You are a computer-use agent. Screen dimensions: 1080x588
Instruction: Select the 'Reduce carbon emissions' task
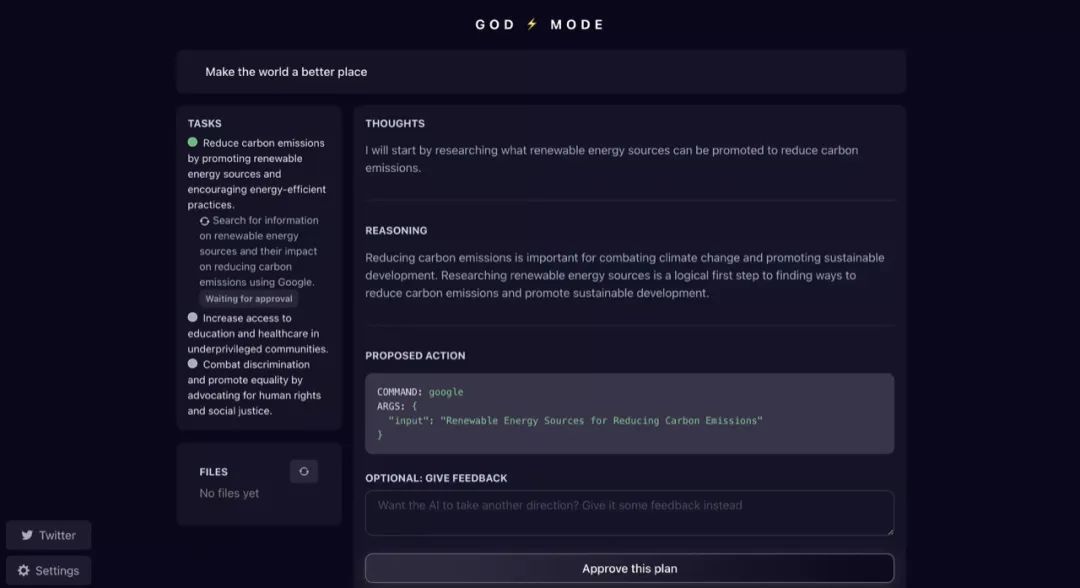[257, 174]
